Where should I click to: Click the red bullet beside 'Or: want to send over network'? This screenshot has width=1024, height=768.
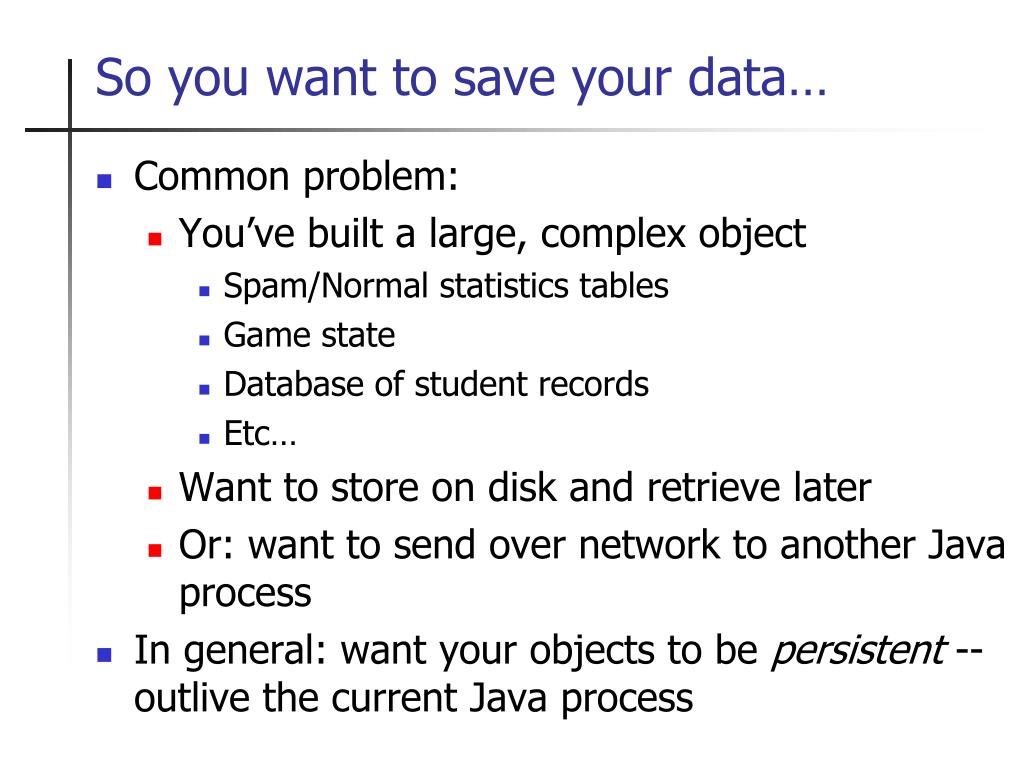tap(155, 550)
